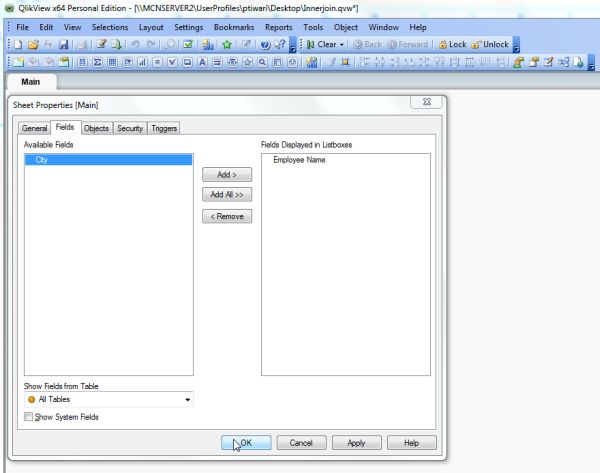Screen dimensions: 600x473
Task: Create a Slider/Calendar object icon
Action: [232, 62]
